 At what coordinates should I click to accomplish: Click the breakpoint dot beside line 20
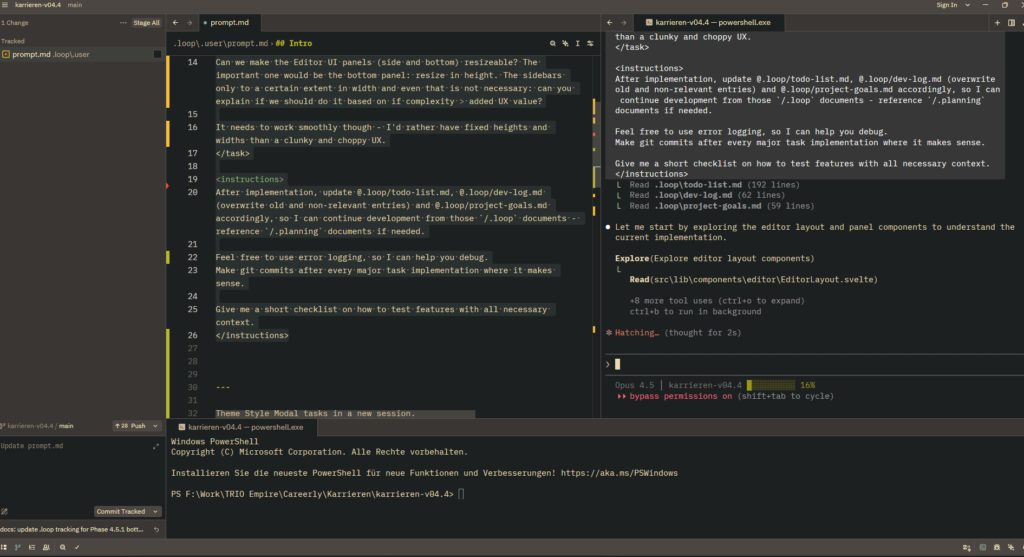(x=167, y=186)
